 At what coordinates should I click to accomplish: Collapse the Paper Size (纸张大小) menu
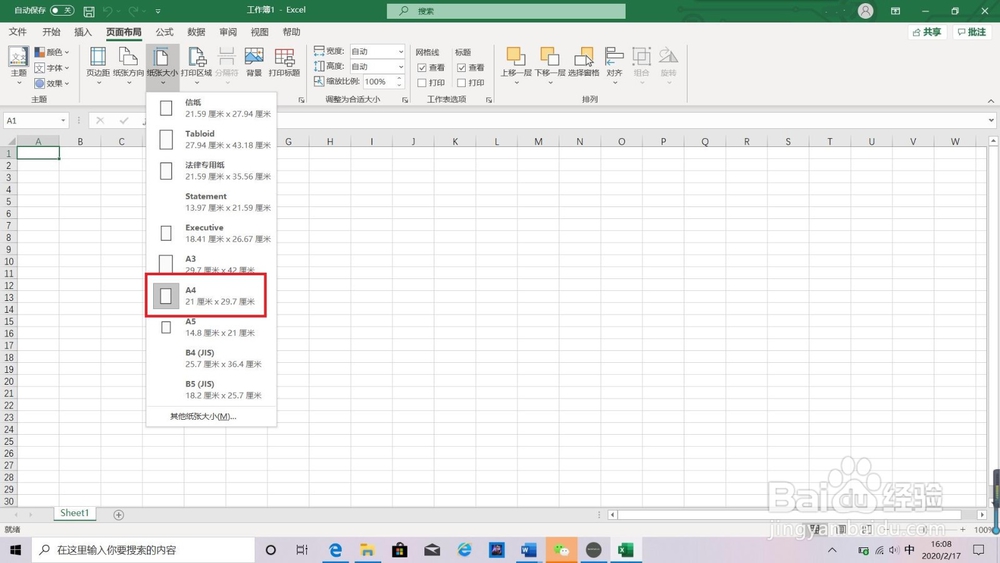point(162,66)
